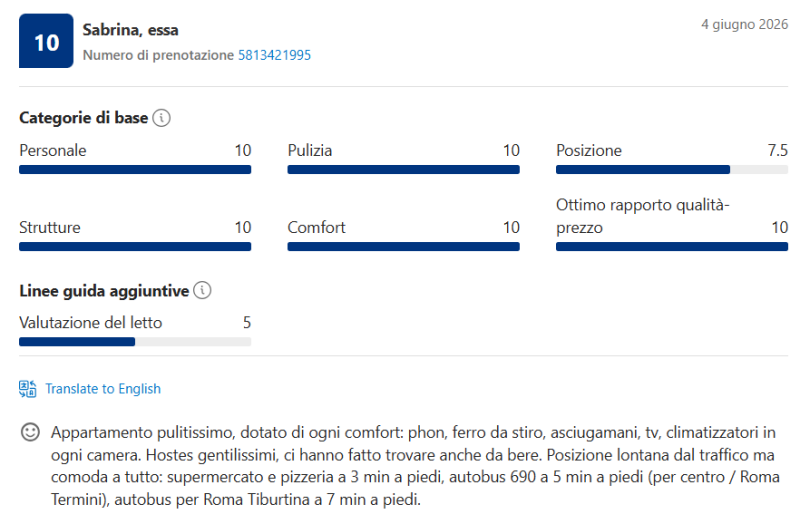Screen dimensions: 800x514
Task: Click the review date 4 giugno 2026
Action: [744, 25]
